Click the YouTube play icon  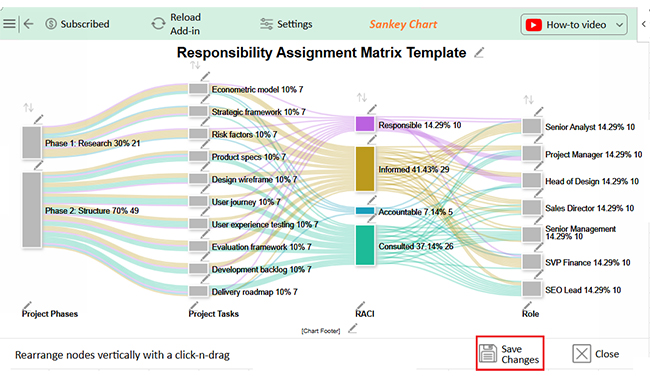534,25
